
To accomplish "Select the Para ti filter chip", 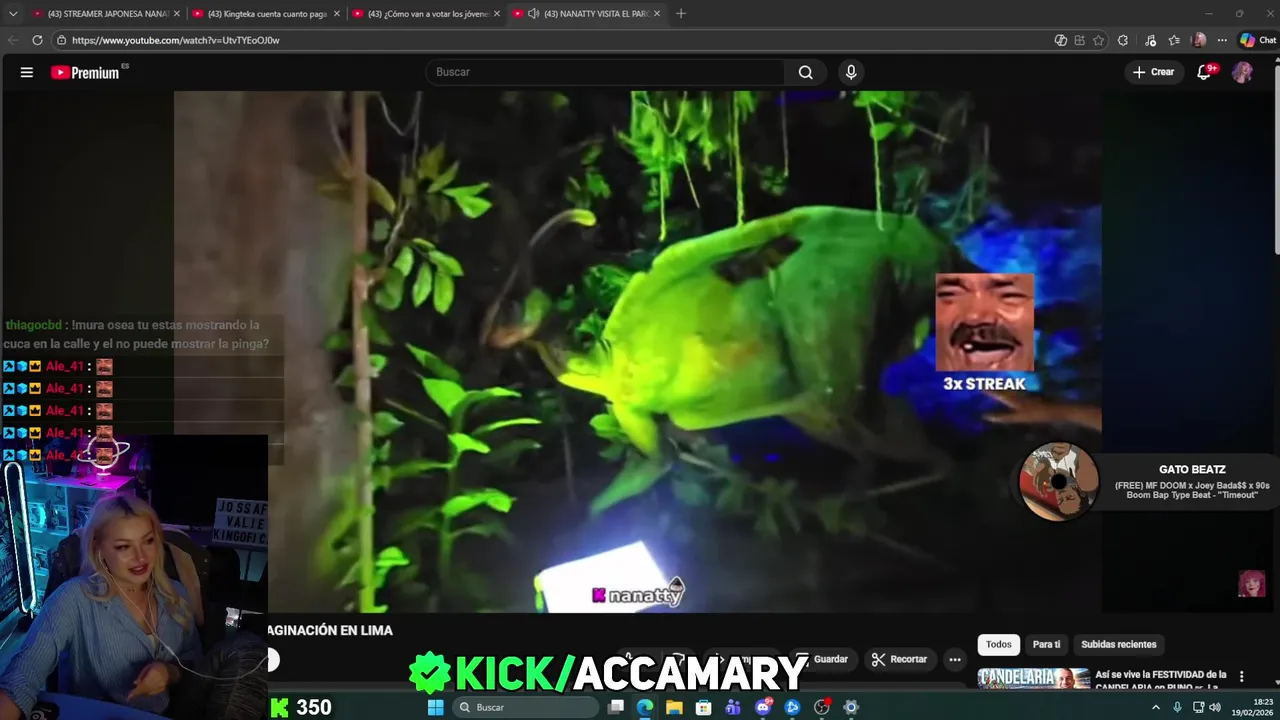I will click(x=1046, y=644).
